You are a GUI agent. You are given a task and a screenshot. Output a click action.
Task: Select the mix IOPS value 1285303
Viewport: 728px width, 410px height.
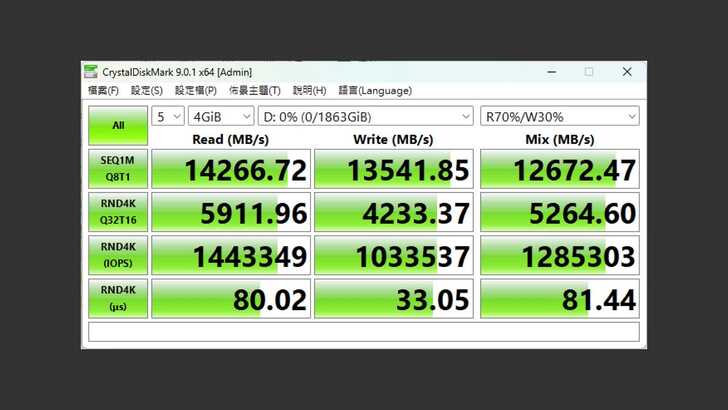pyautogui.click(x=559, y=255)
